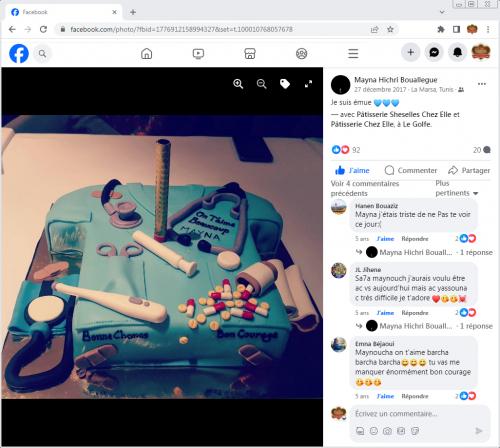Screen dimensions: 500x448
Task: Click in Écrivez un commentaire field
Action: [x=419, y=414]
